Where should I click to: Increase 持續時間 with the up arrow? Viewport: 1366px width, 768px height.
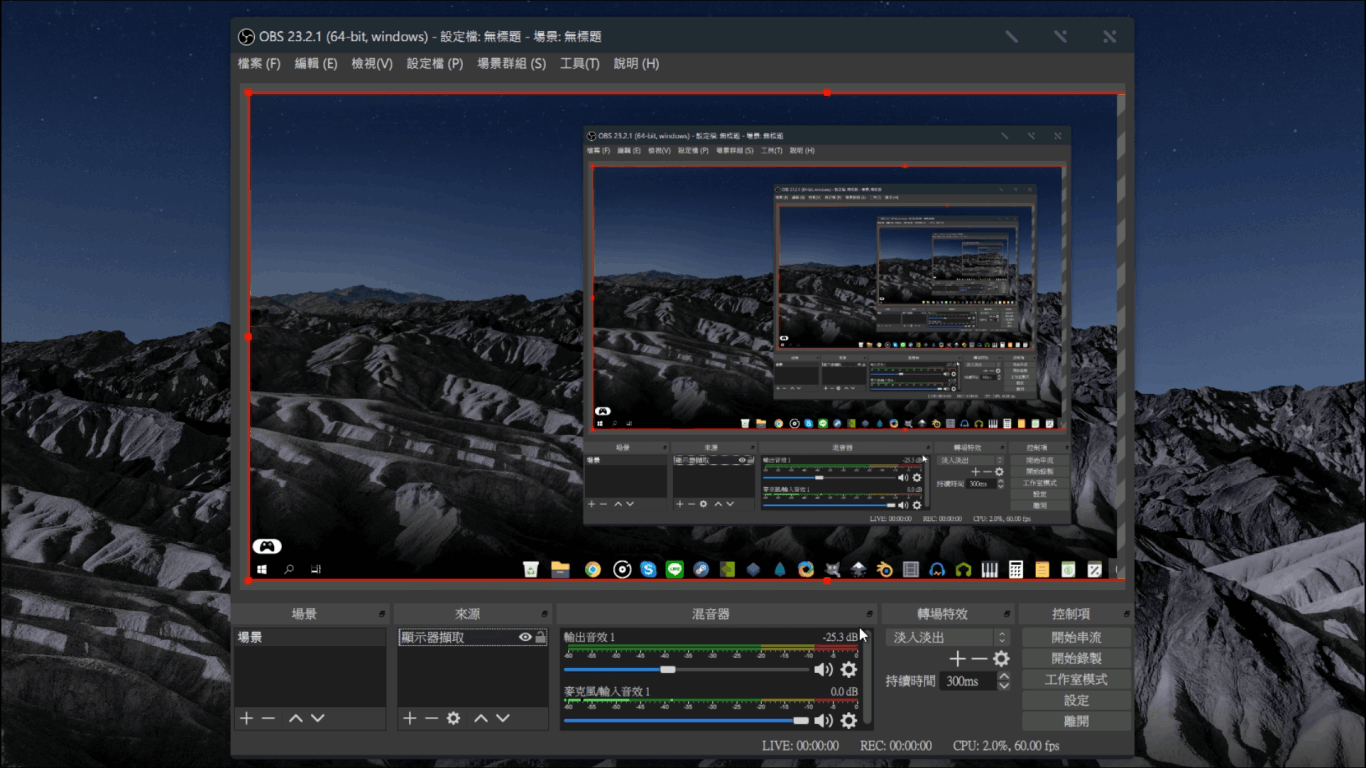tap(1004, 676)
